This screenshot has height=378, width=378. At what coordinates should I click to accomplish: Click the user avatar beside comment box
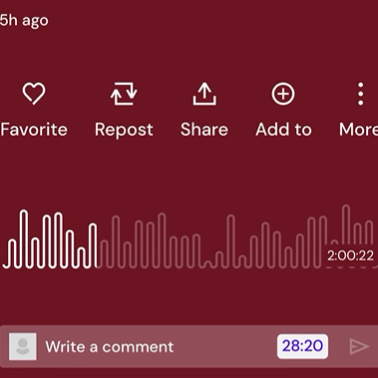pos(23,346)
